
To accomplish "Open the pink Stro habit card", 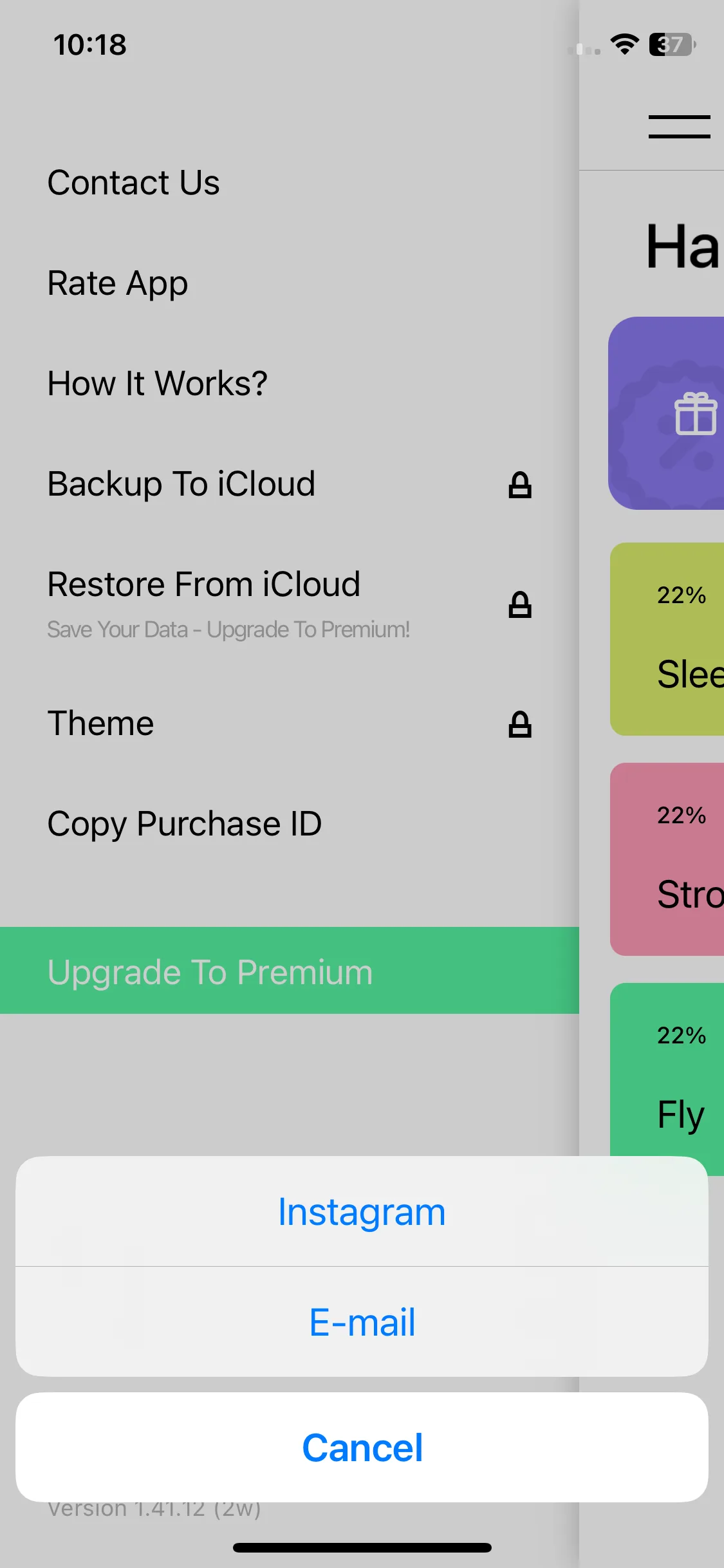I will click(667, 859).
